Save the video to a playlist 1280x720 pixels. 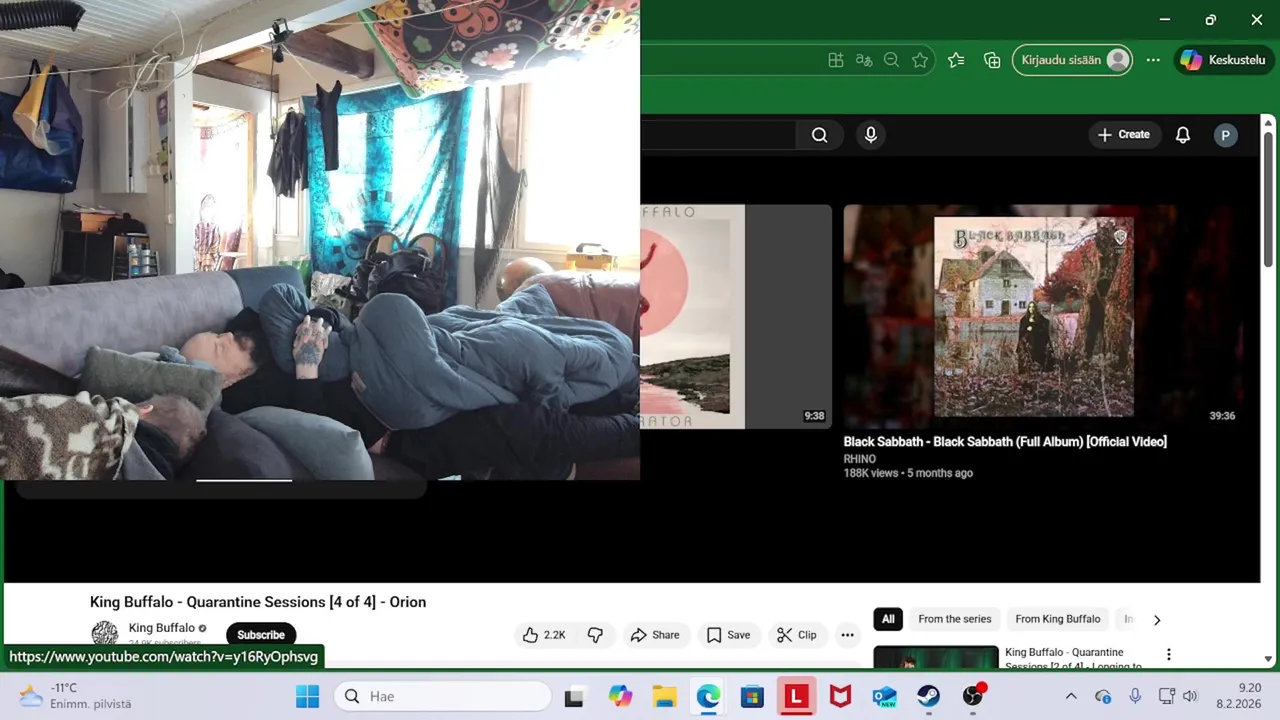coord(728,635)
